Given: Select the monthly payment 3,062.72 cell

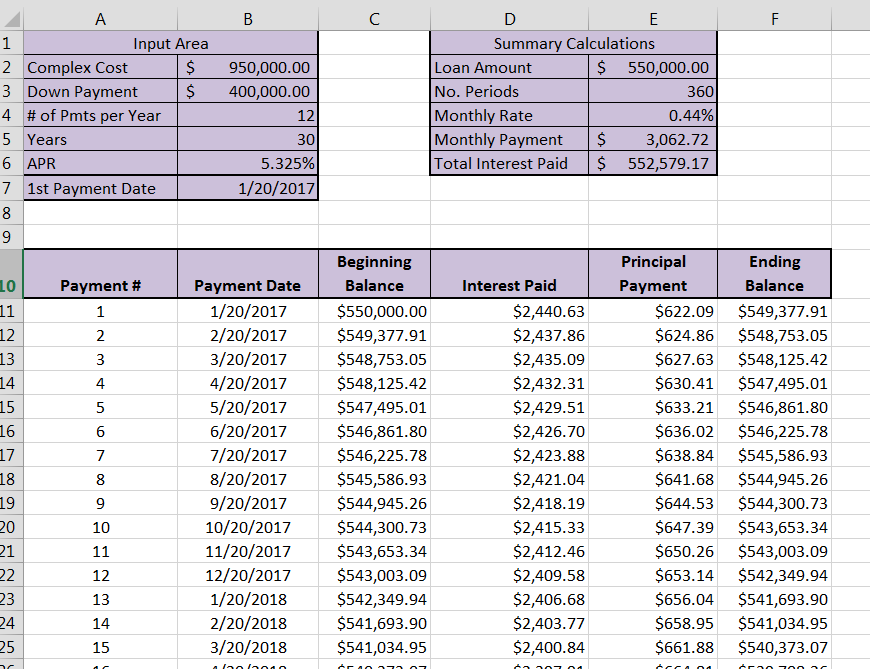Looking at the screenshot, I should click(653, 139).
